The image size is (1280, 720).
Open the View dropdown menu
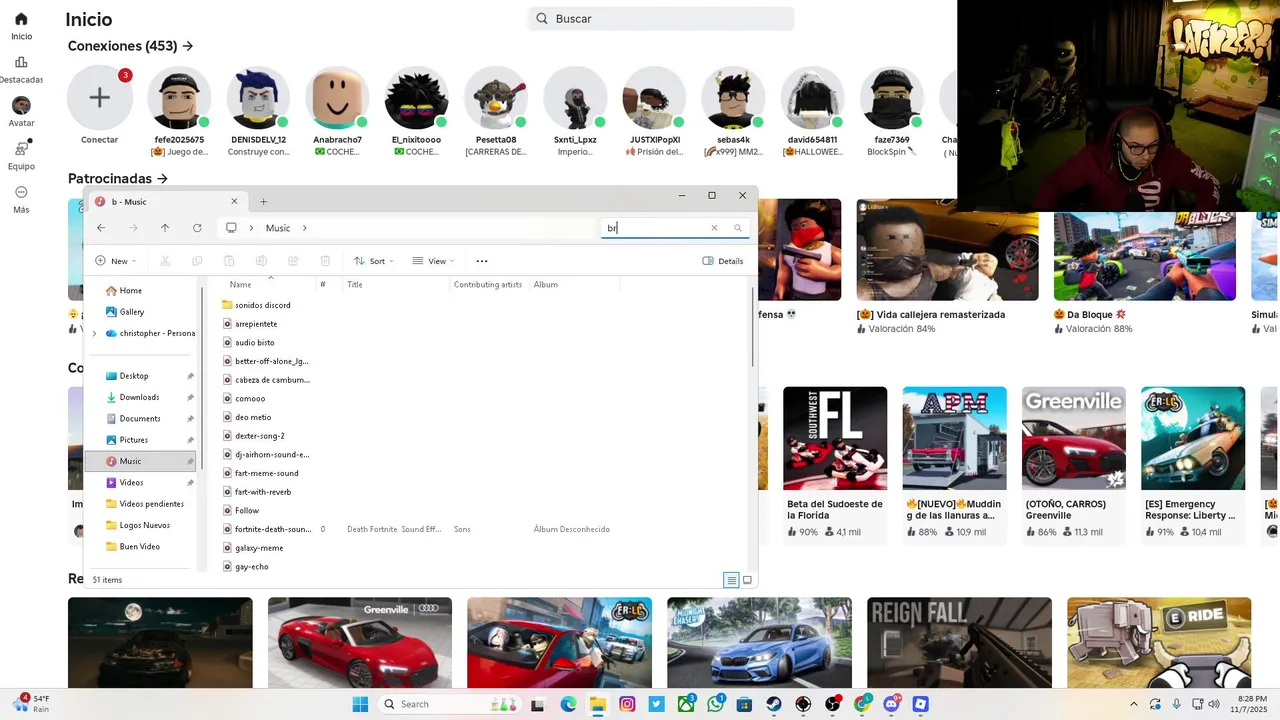click(434, 261)
